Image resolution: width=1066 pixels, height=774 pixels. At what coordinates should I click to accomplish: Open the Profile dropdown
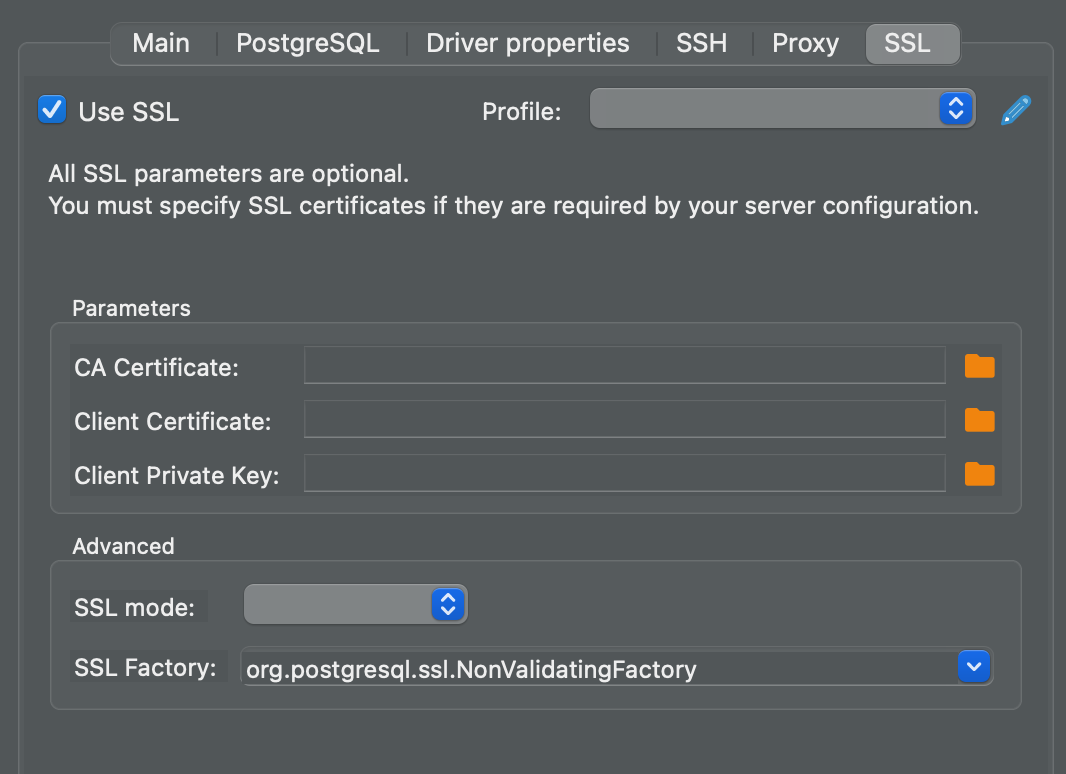click(780, 108)
